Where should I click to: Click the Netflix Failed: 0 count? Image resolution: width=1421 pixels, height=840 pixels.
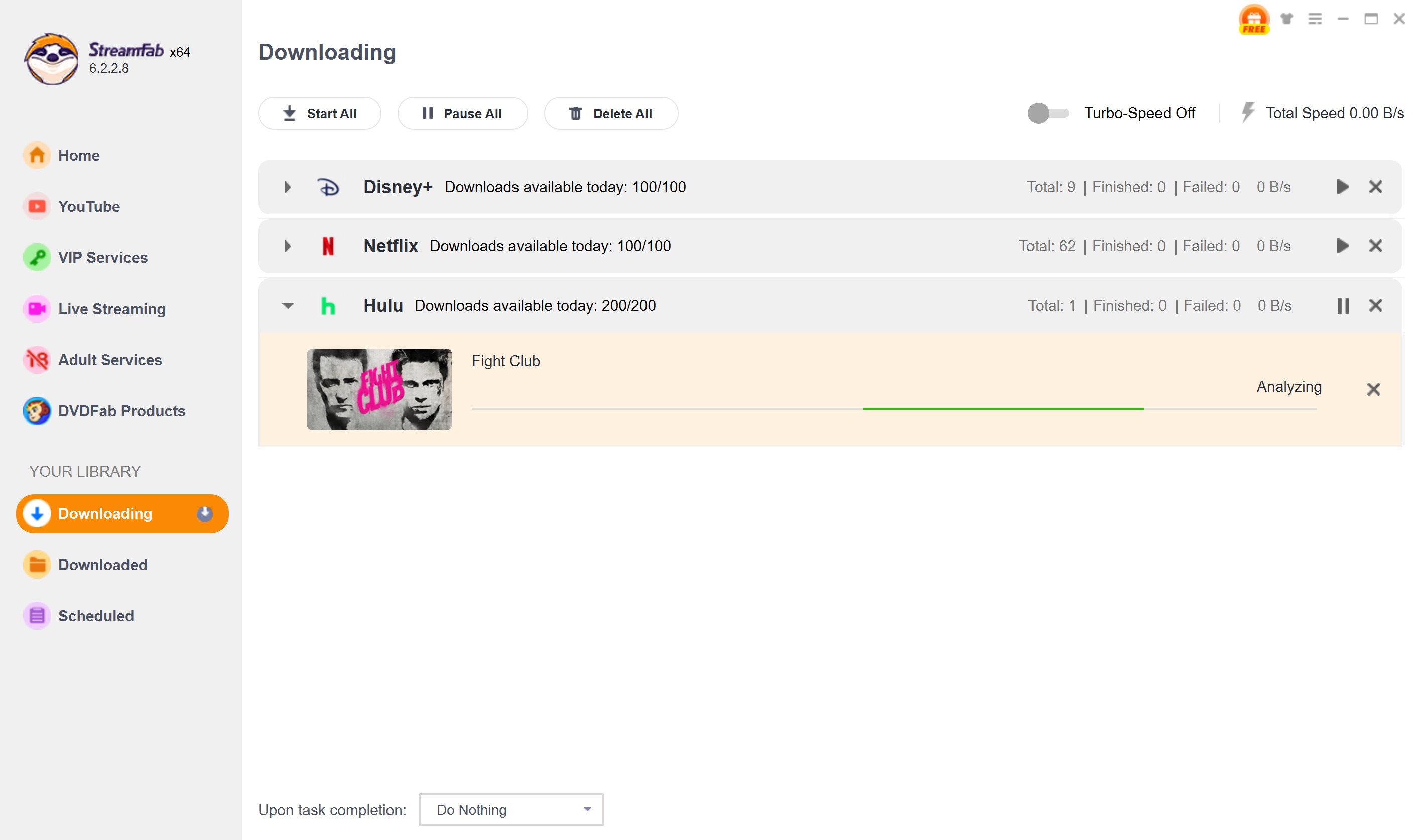coord(1211,246)
